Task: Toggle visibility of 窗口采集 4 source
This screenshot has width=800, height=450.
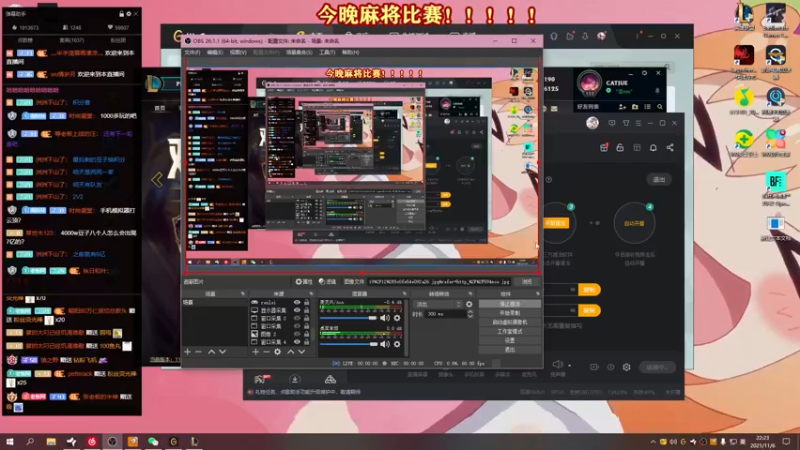Action: click(297, 342)
